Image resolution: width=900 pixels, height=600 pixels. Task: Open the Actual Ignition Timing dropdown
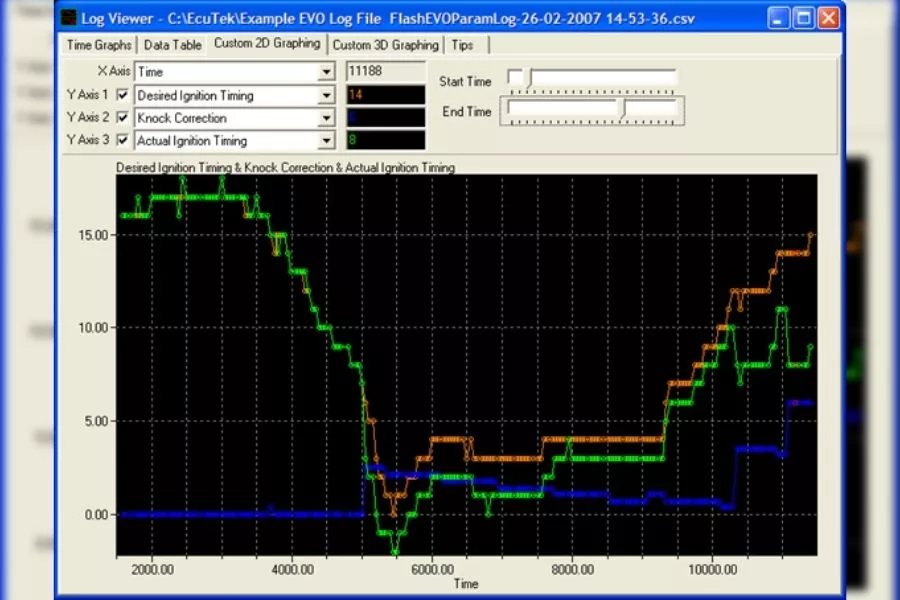[327, 140]
